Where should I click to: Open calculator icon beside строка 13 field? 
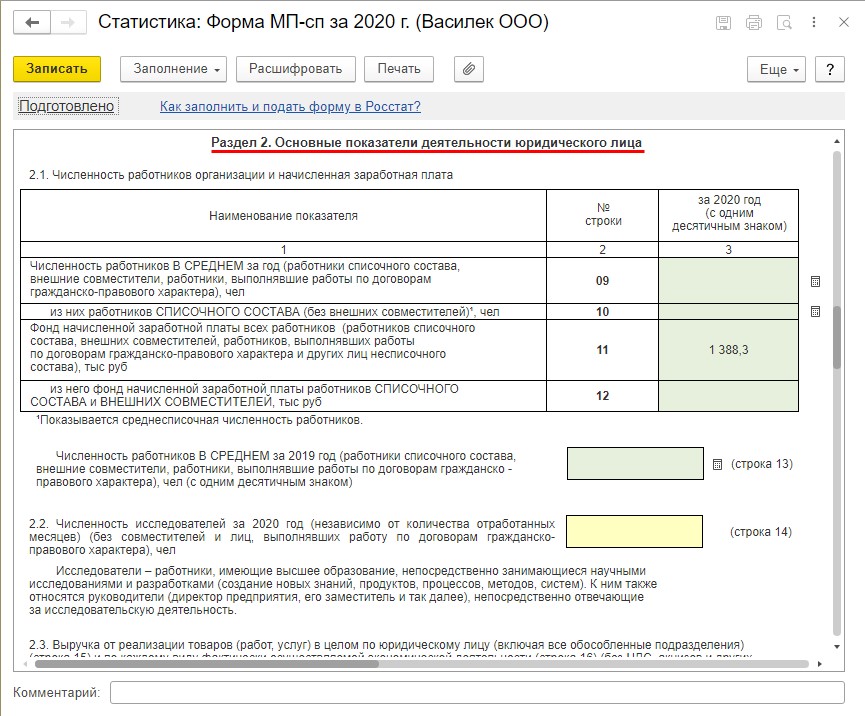(717, 464)
